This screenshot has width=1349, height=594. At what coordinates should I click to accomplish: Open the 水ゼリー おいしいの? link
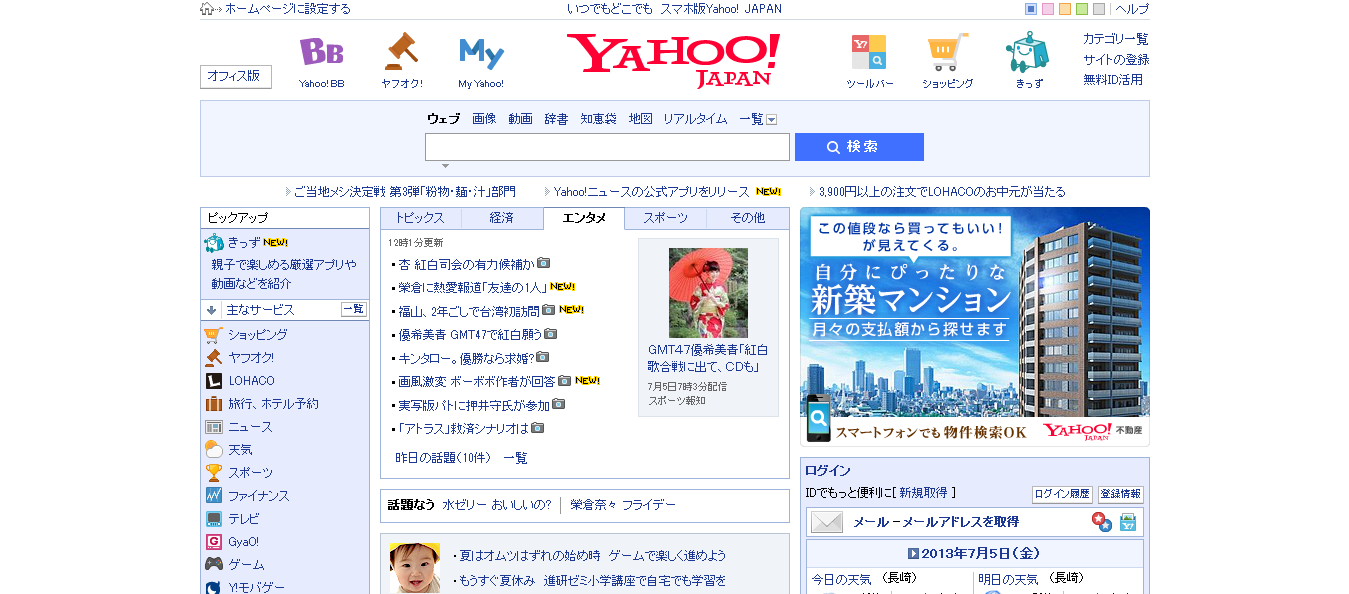click(x=497, y=505)
